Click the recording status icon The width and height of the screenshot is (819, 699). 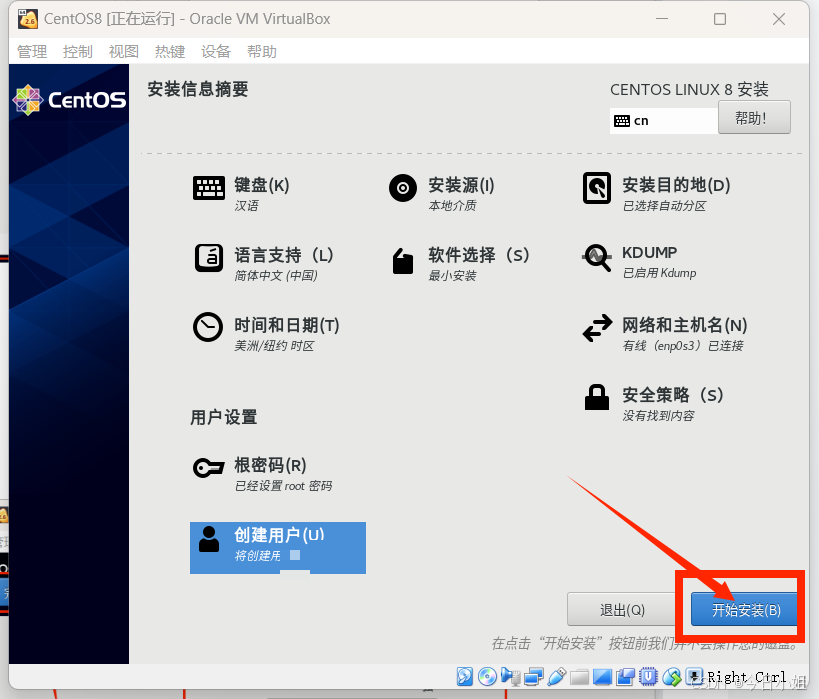coord(625,677)
